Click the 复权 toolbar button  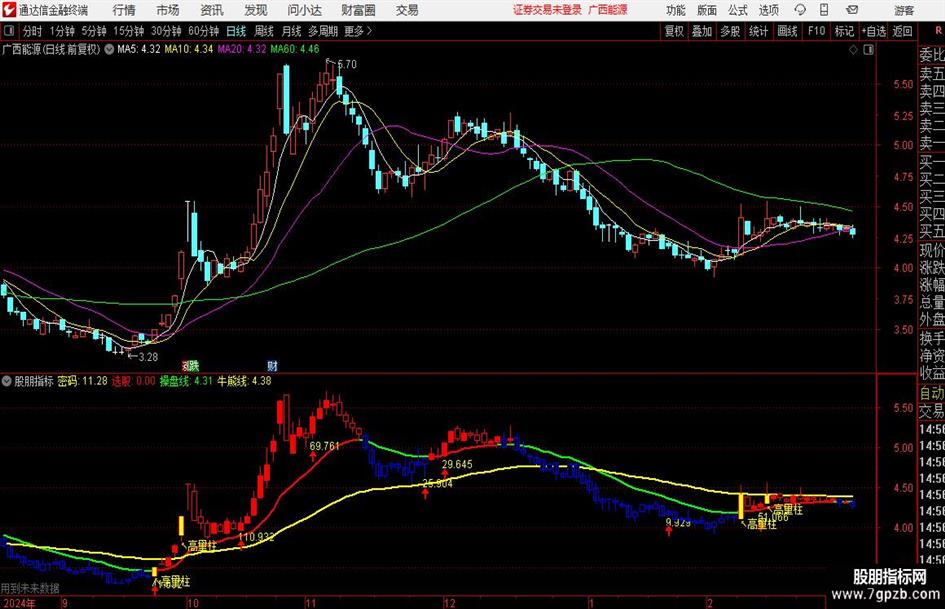pyautogui.click(x=674, y=31)
